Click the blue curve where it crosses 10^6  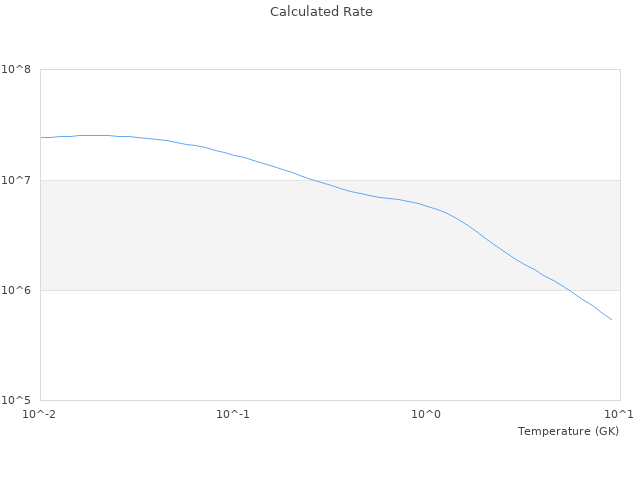(566, 290)
